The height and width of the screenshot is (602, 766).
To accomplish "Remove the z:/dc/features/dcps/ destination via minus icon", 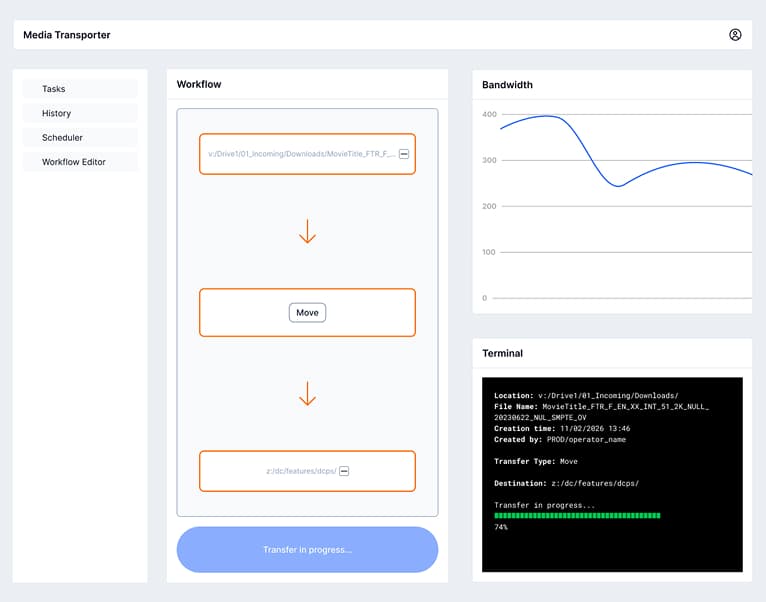I will [x=344, y=471].
